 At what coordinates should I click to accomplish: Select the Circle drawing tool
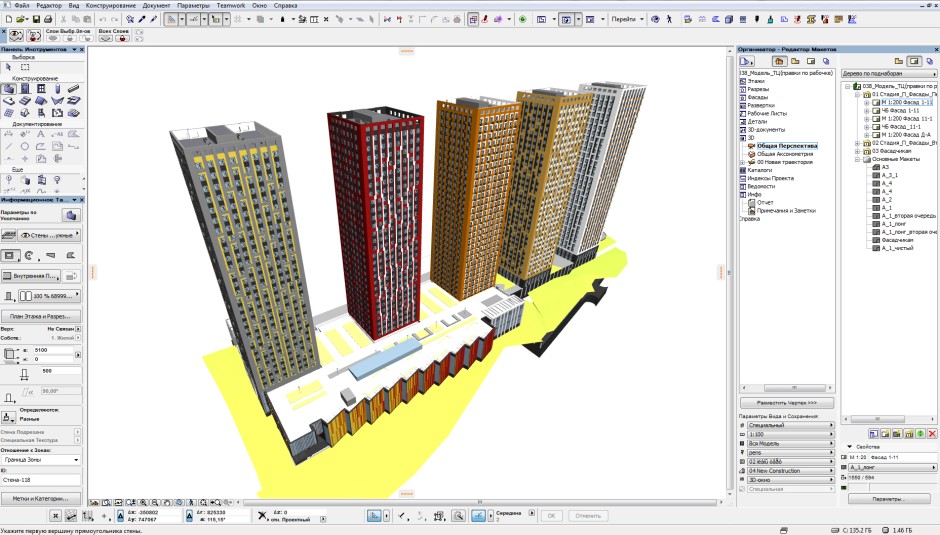[x=24, y=146]
